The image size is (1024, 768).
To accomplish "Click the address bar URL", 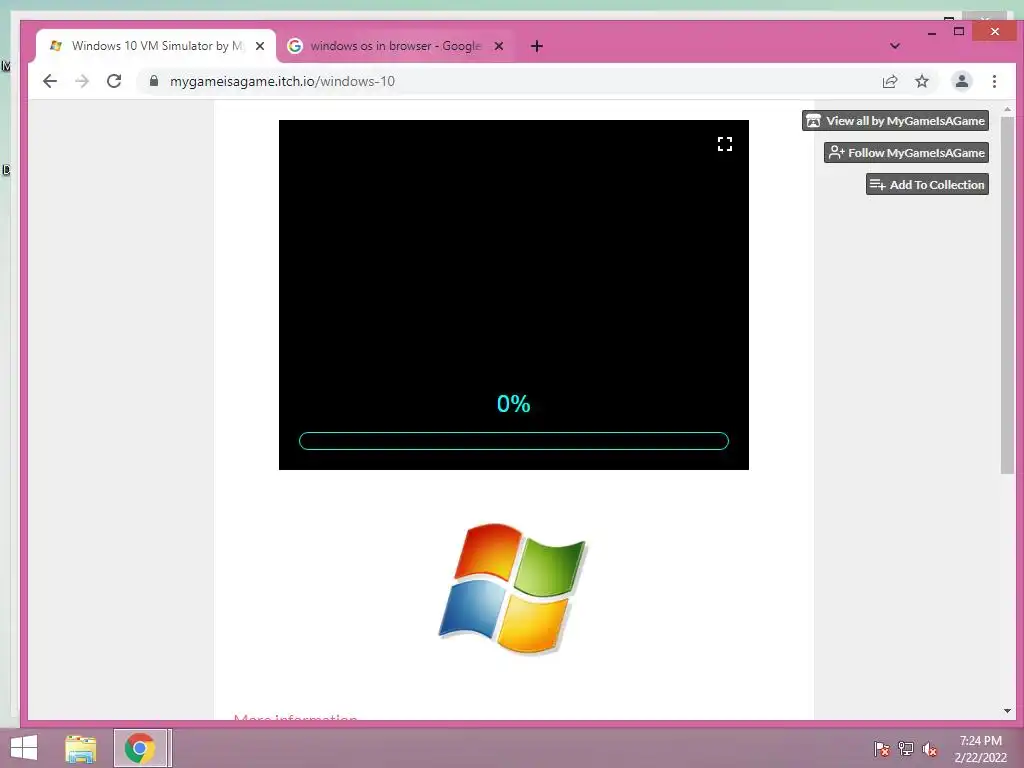I will click(x=282, y=81).
